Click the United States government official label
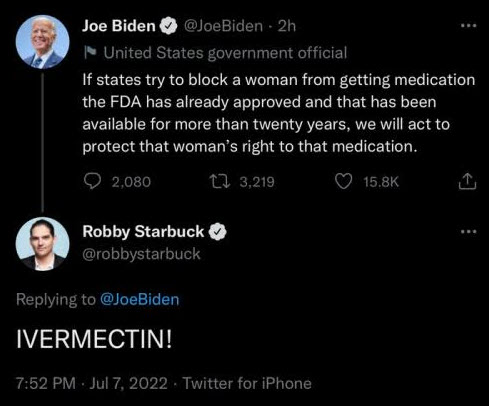Viewport: 489px width, 406px height. tap(225, 53)
